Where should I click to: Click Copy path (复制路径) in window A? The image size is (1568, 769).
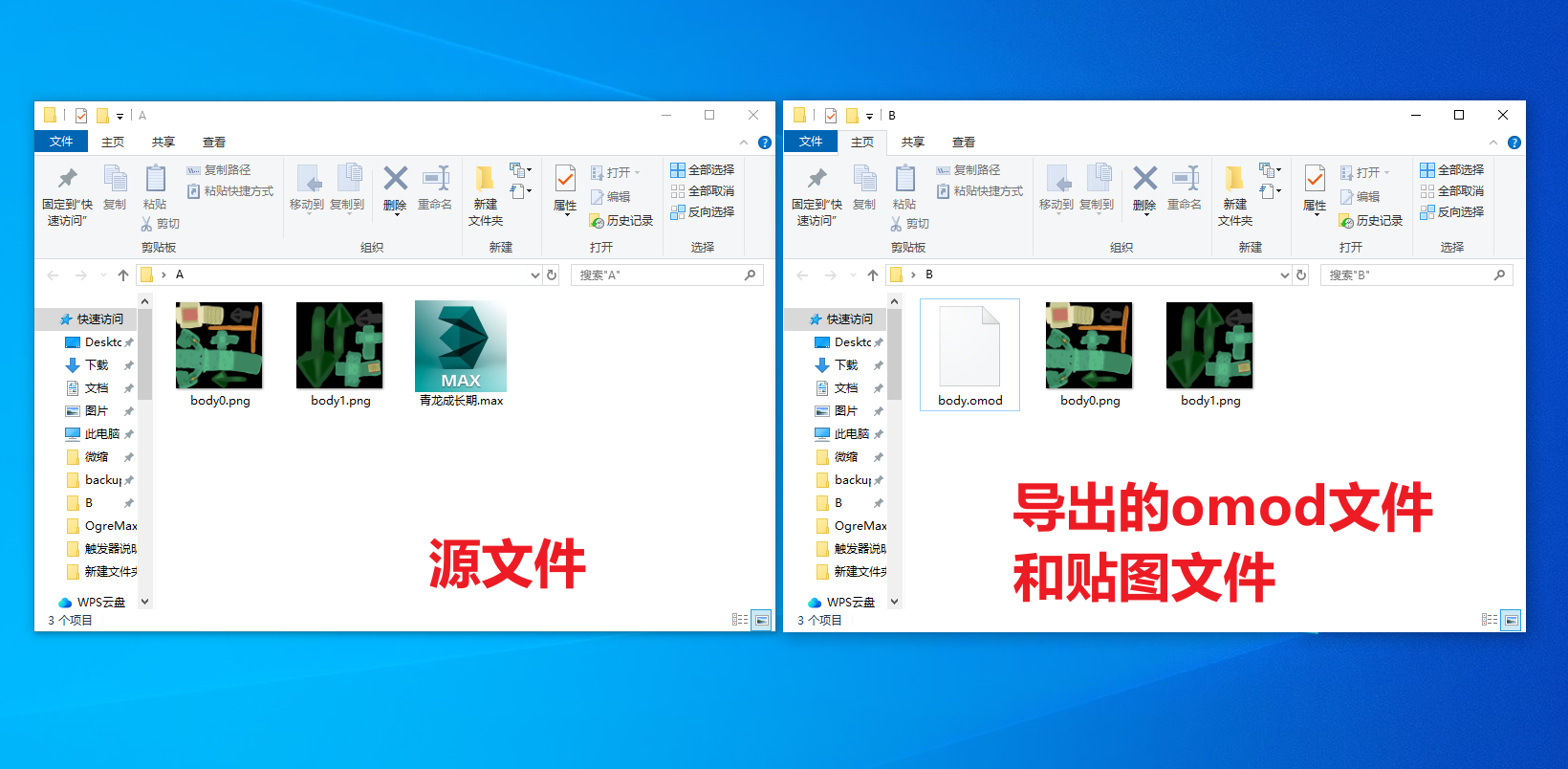click(x=219, y=170)
